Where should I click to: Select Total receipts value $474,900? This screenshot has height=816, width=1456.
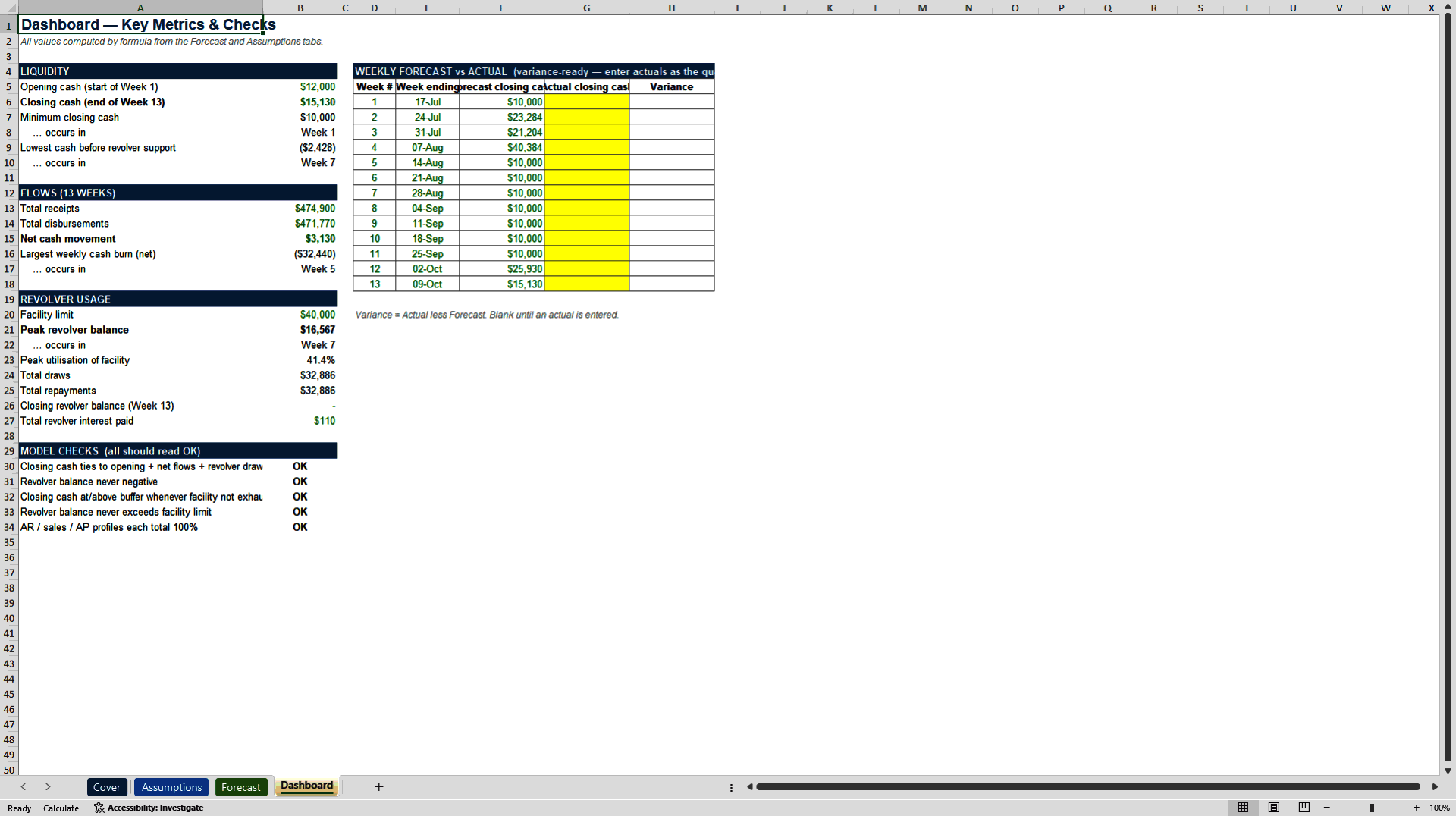[x=300, y=209]
